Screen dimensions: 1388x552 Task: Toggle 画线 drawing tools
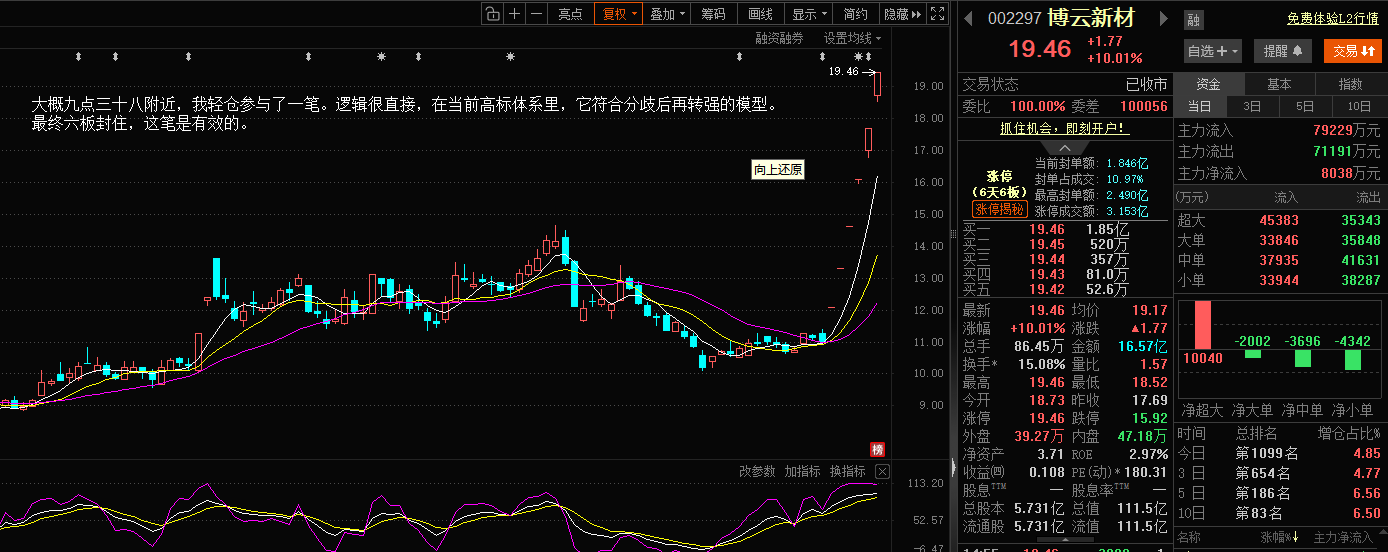point(760,13)
